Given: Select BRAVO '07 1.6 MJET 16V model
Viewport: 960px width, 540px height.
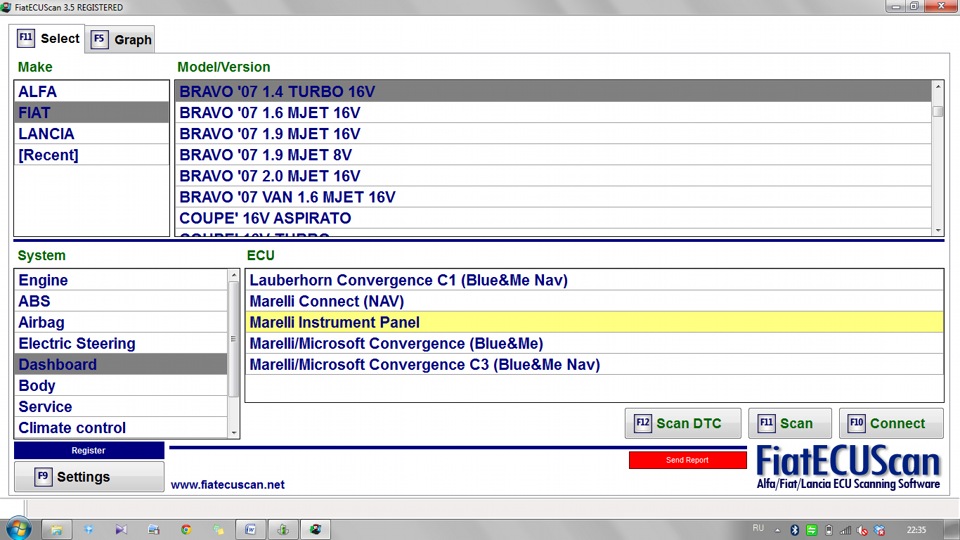Looking at the screenshot, I should tap(553, 113).
